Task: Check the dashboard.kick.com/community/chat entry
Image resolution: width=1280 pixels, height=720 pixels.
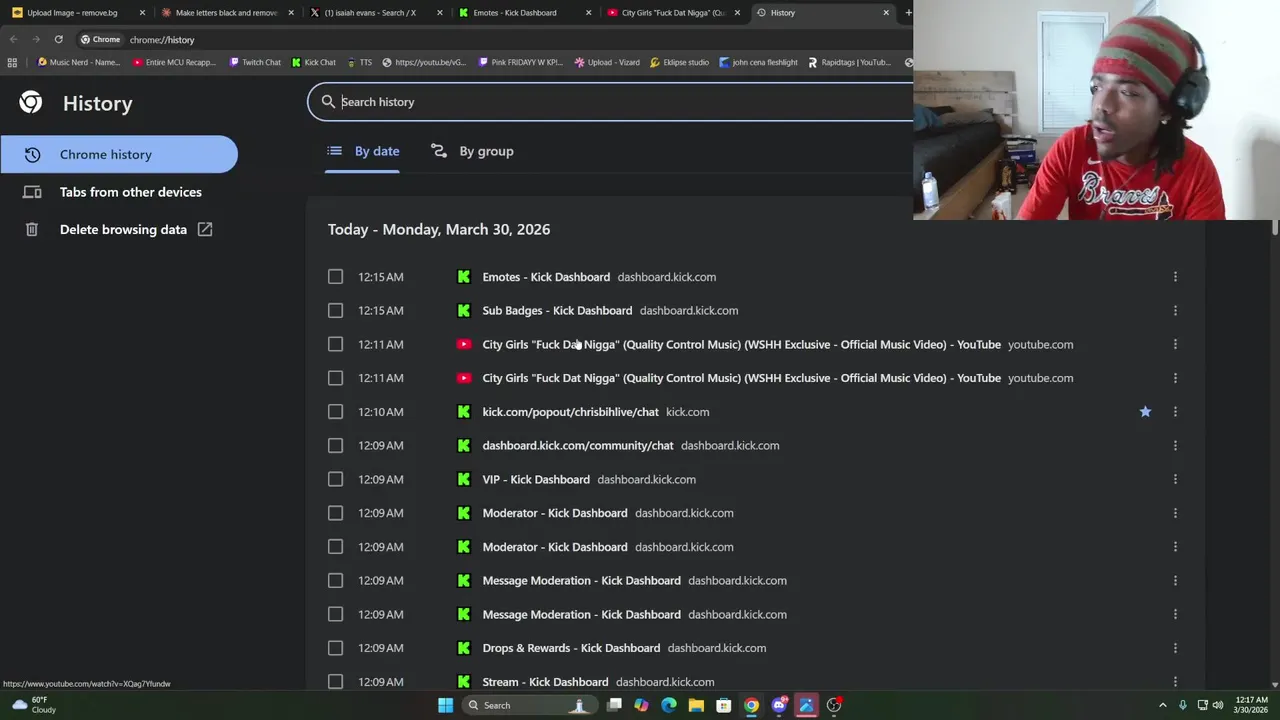Action: (335, 445)
